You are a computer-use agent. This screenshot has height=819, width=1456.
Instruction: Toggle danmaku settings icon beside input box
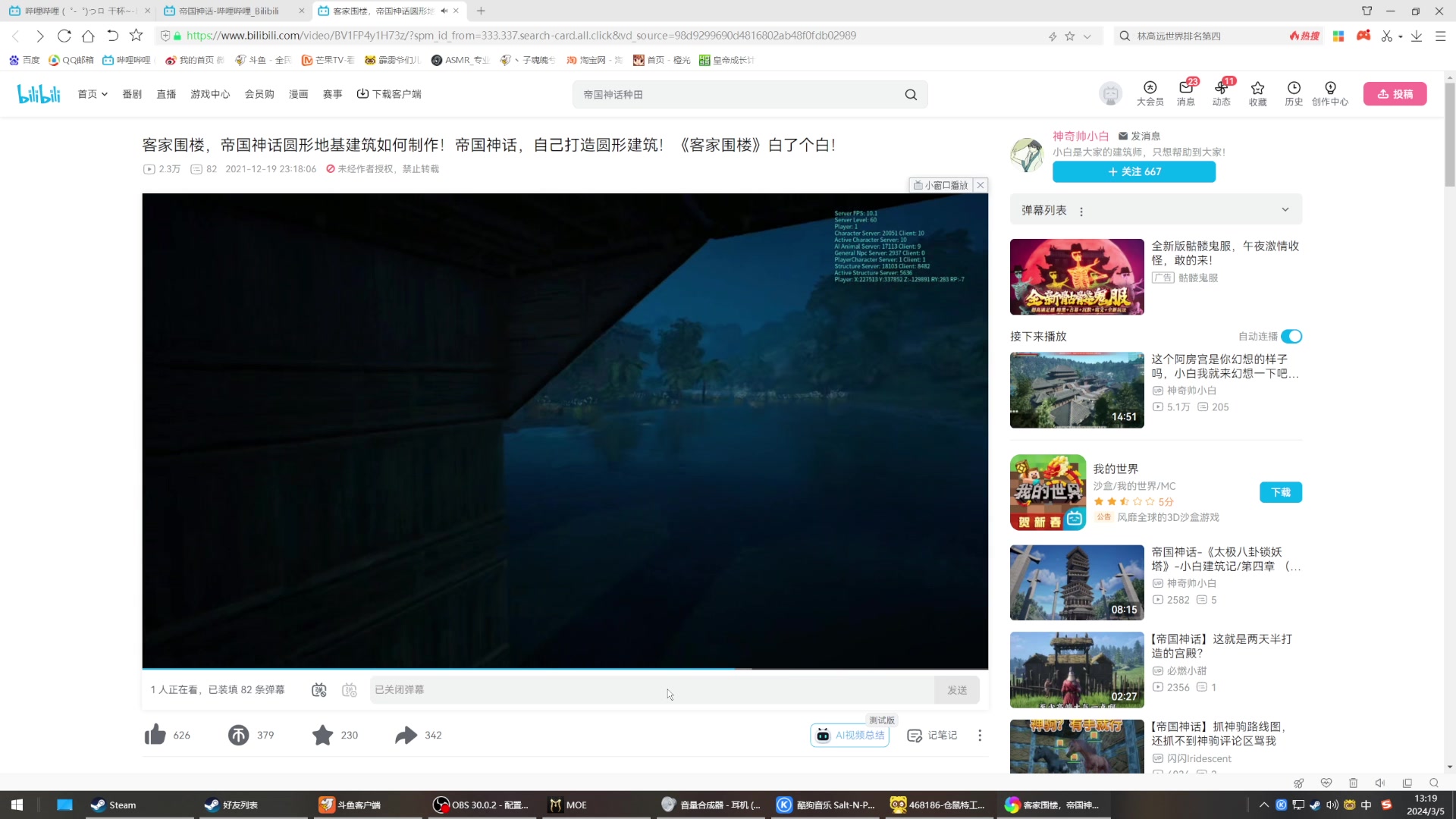pyautogui.click(x=350, y=690)
